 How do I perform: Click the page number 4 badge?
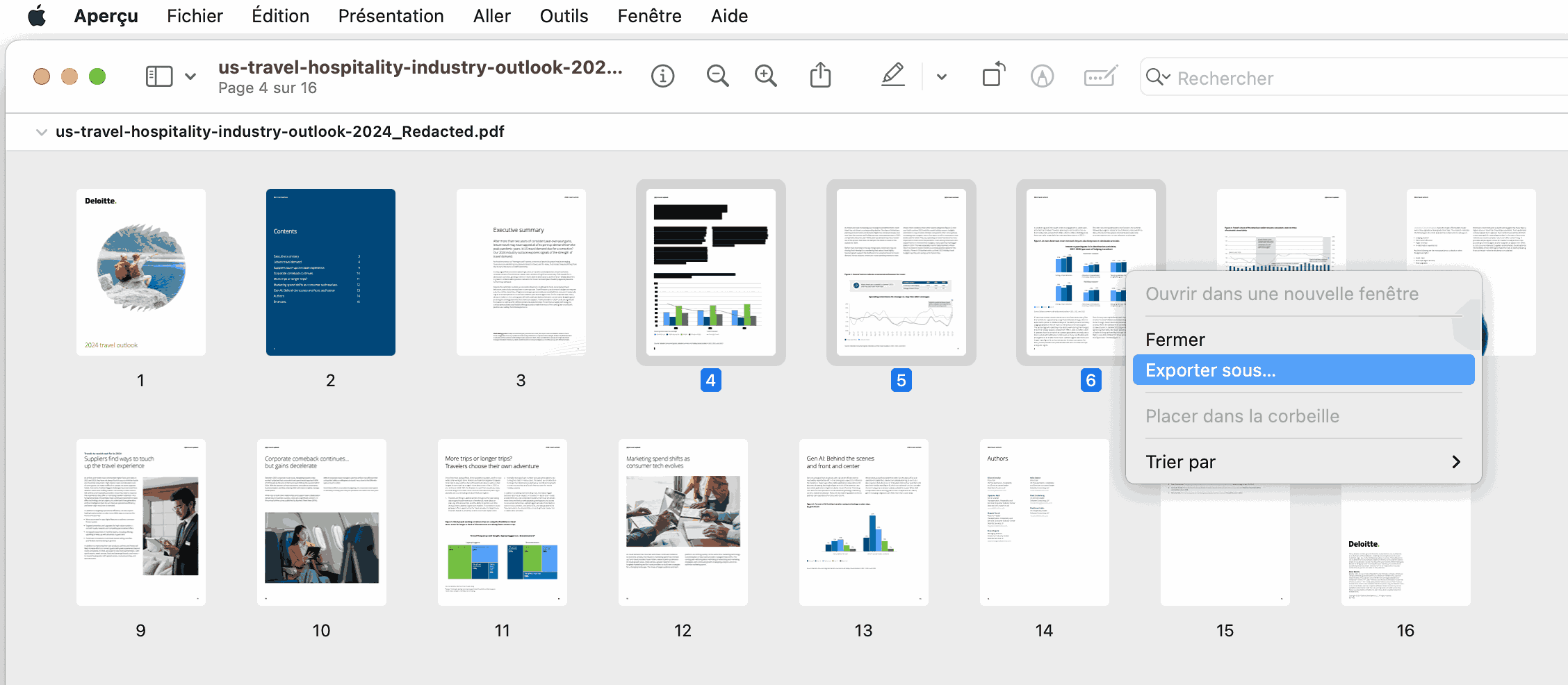[711, 380]
